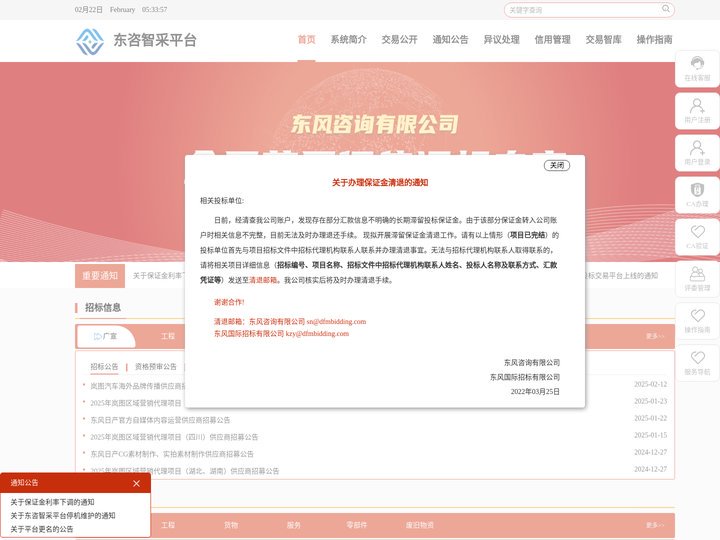
Task: Open the 交易公开 menu item
Action: point(399,39)
